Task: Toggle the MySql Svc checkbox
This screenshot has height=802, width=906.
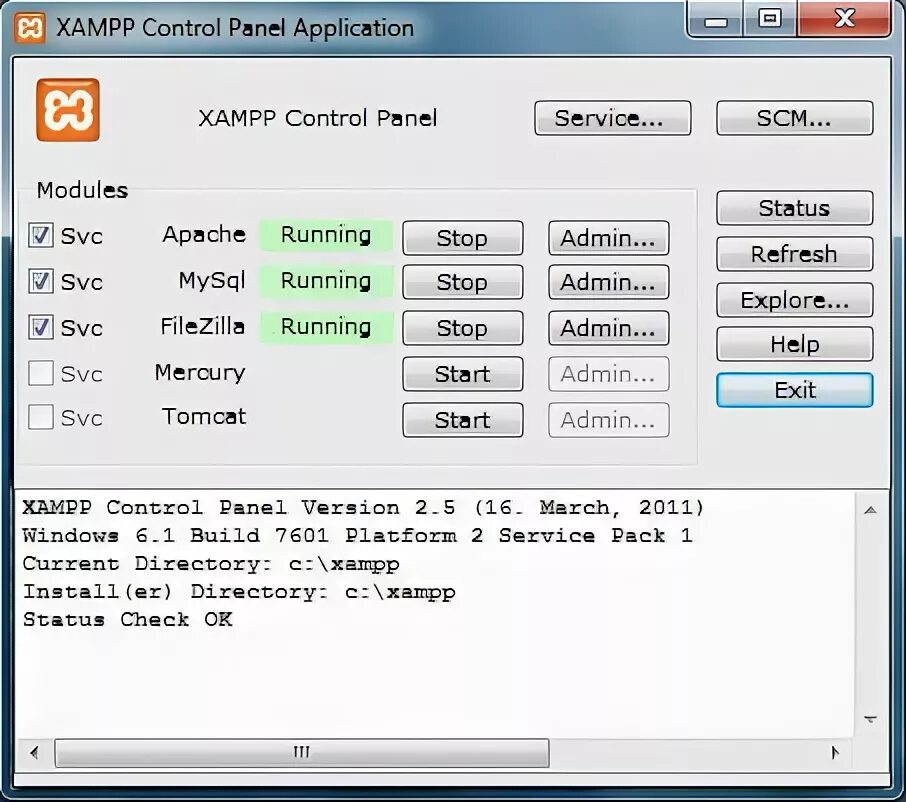Action: click(x=41, y=281)
